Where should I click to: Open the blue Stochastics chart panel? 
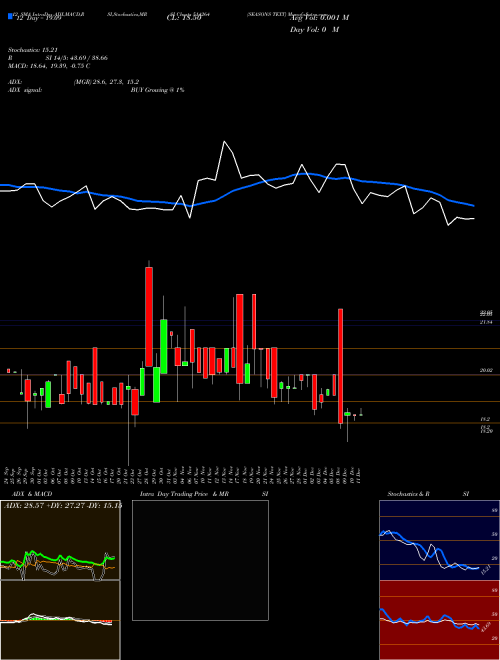(x=439, y=540)
